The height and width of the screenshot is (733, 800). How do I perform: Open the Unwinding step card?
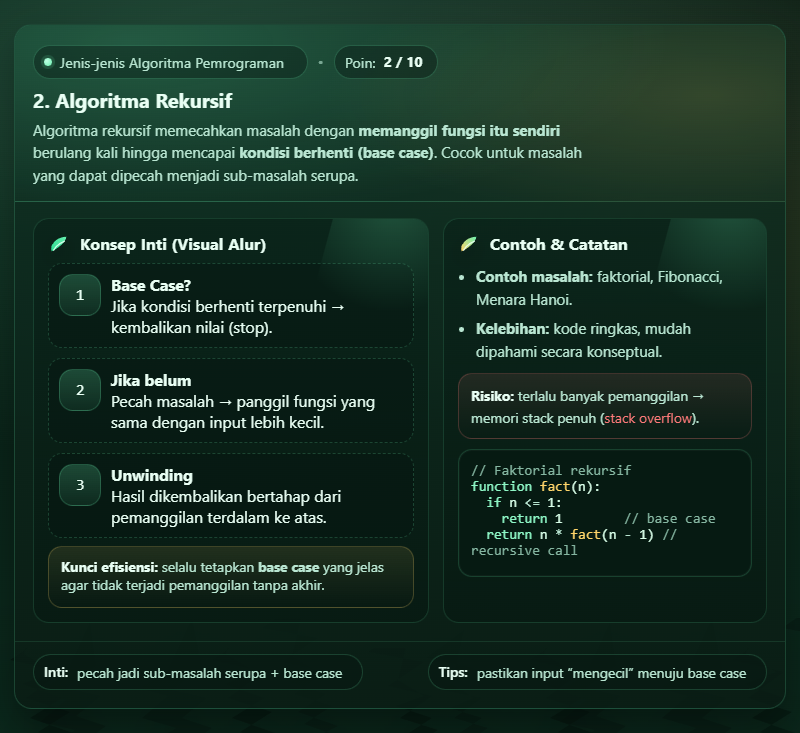point(231,496)
